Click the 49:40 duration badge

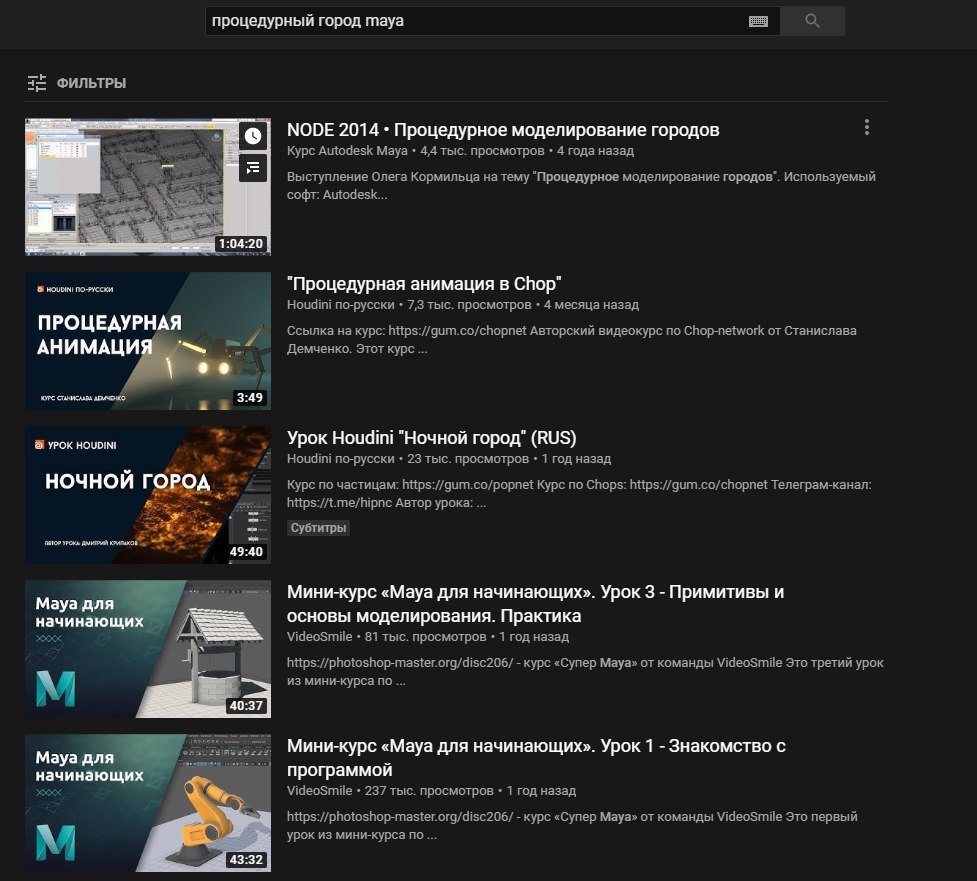coord(246,551)
